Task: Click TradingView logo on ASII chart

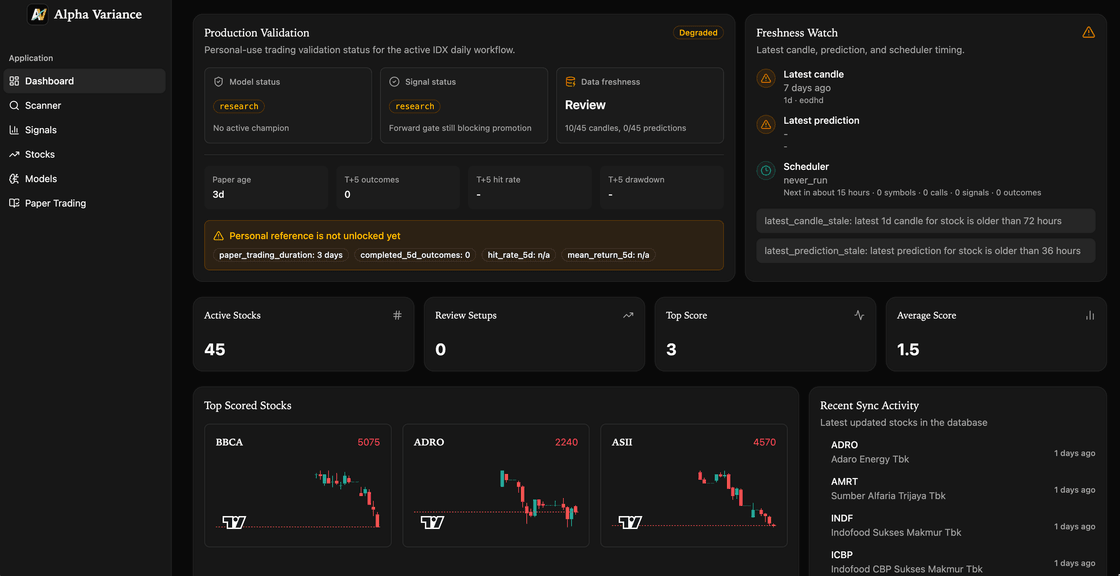Action: [x=629, y=522]
